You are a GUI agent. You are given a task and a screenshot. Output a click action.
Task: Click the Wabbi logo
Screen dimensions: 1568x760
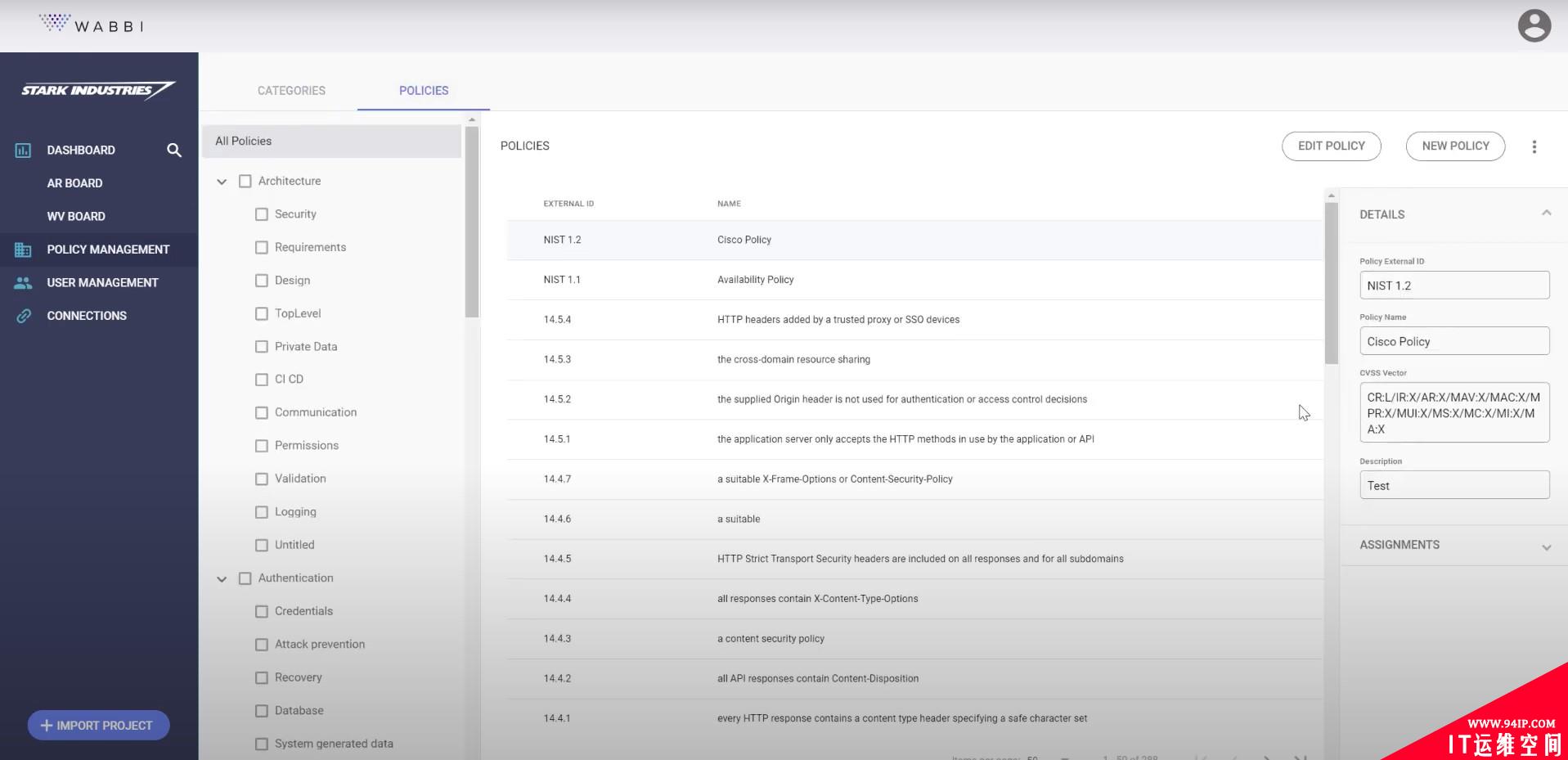tap(92, 25)
